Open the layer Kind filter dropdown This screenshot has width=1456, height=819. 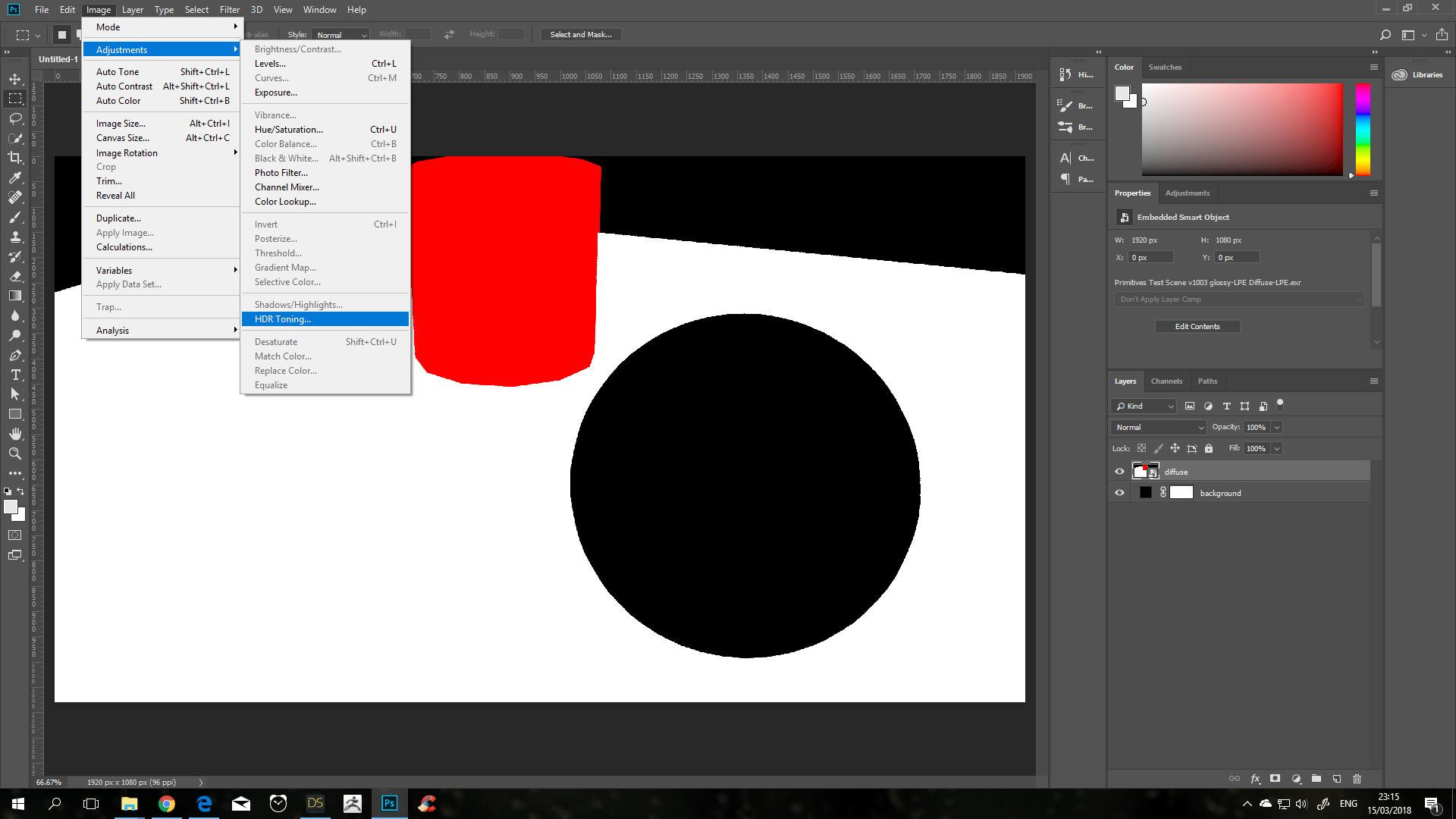tap(1144, 406)
